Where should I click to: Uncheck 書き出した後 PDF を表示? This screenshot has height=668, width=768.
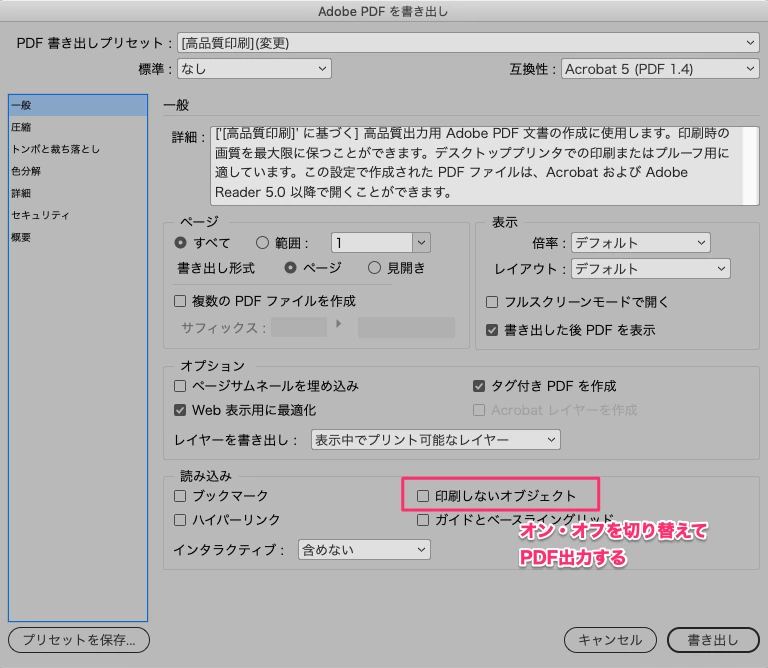point(492,330)
